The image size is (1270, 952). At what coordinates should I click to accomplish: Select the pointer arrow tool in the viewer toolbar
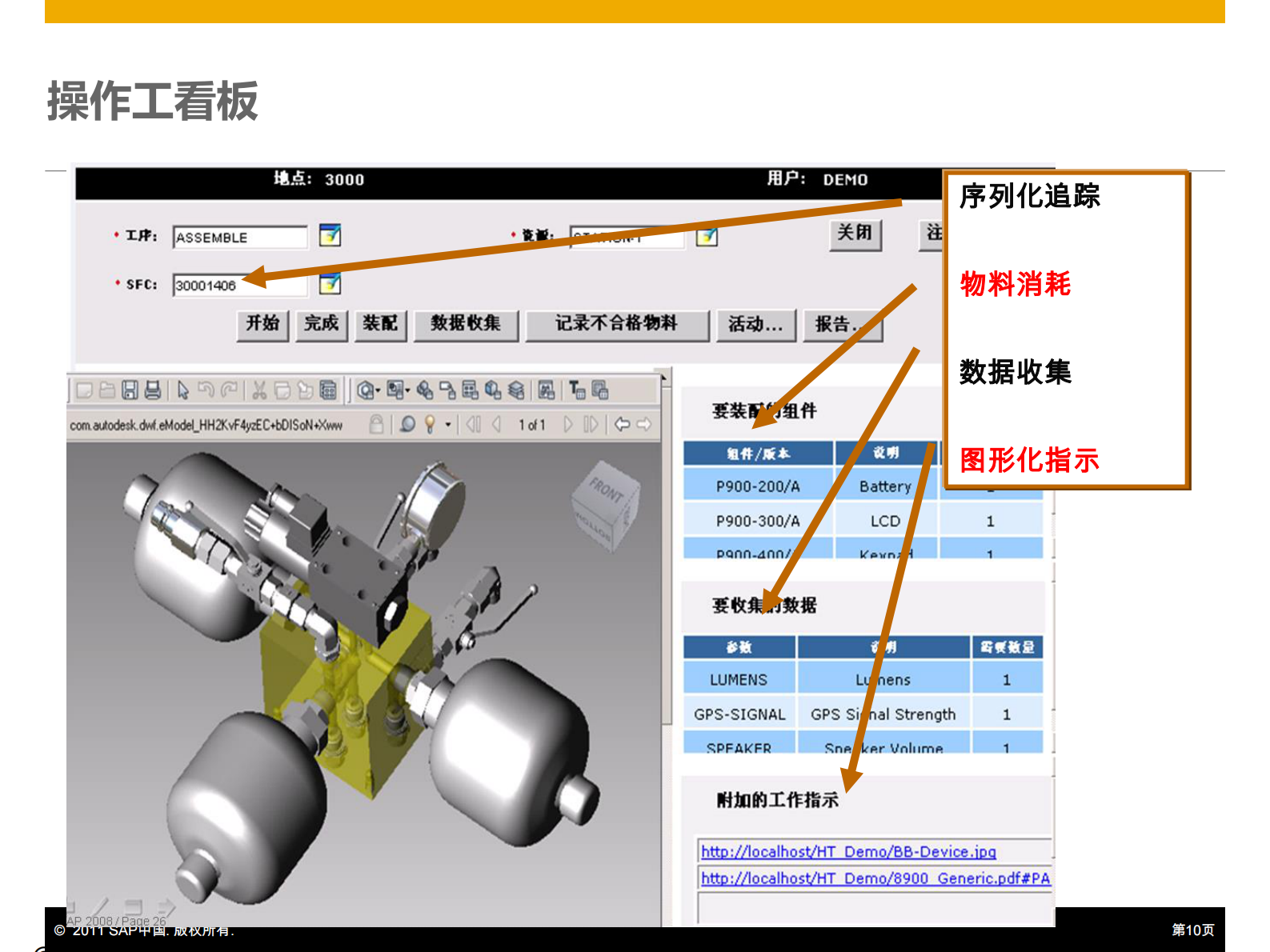(183, 390)
